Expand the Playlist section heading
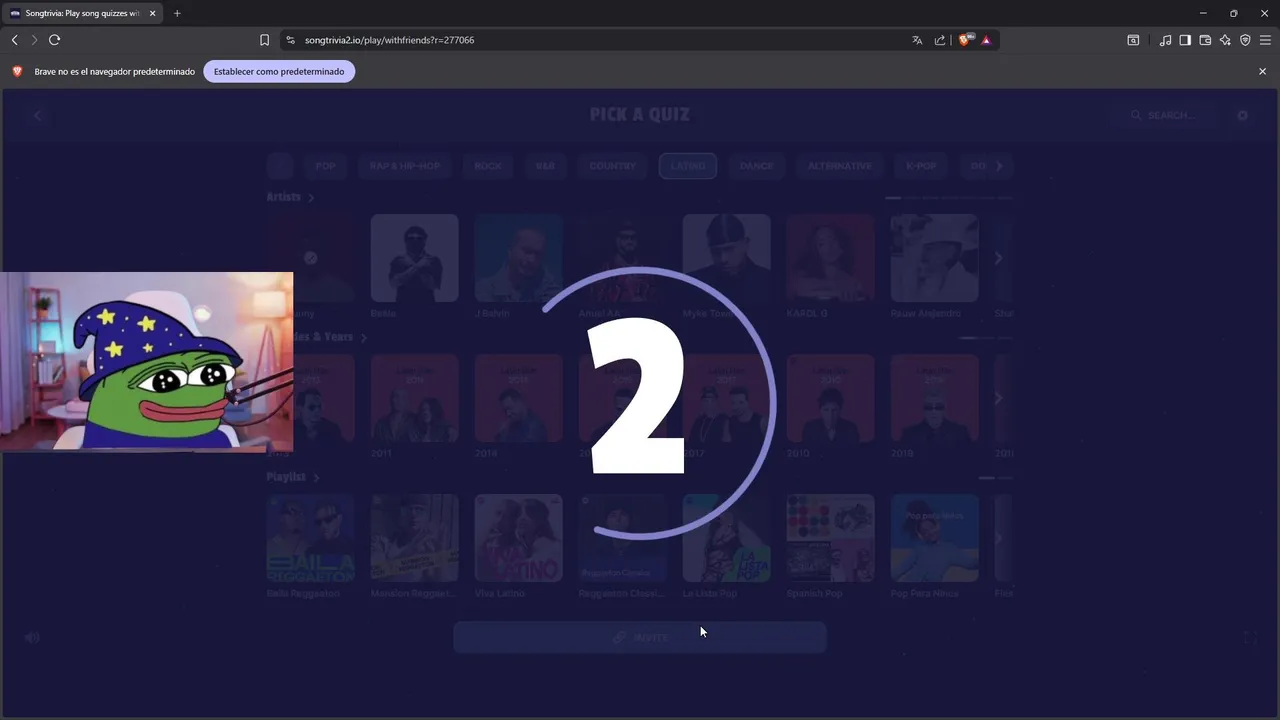Image resolution: width=1280 pixels, height=720 pixels. pos(293,477)
